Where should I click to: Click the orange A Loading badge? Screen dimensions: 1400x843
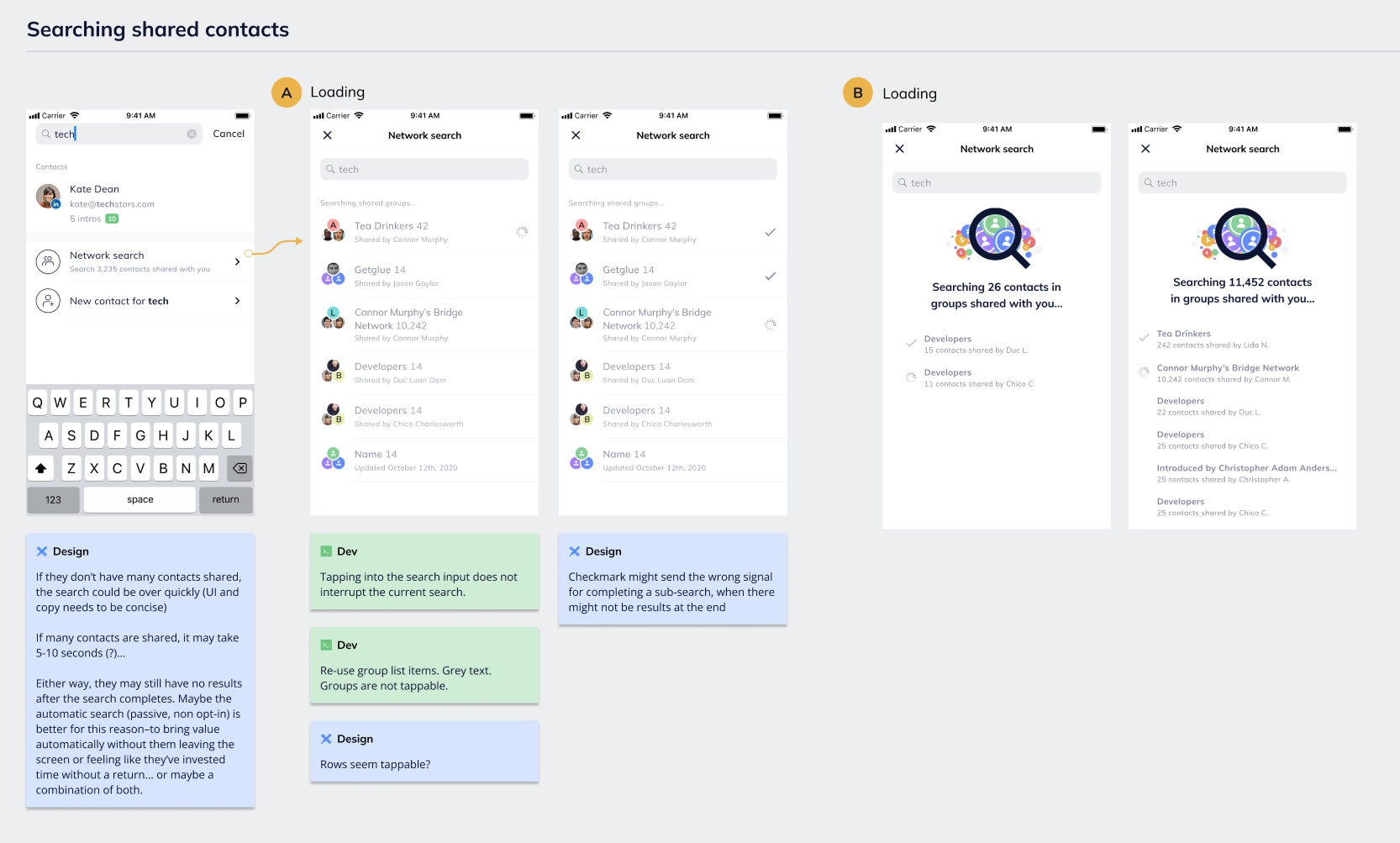pyautogui.click(x=287, y=92)
